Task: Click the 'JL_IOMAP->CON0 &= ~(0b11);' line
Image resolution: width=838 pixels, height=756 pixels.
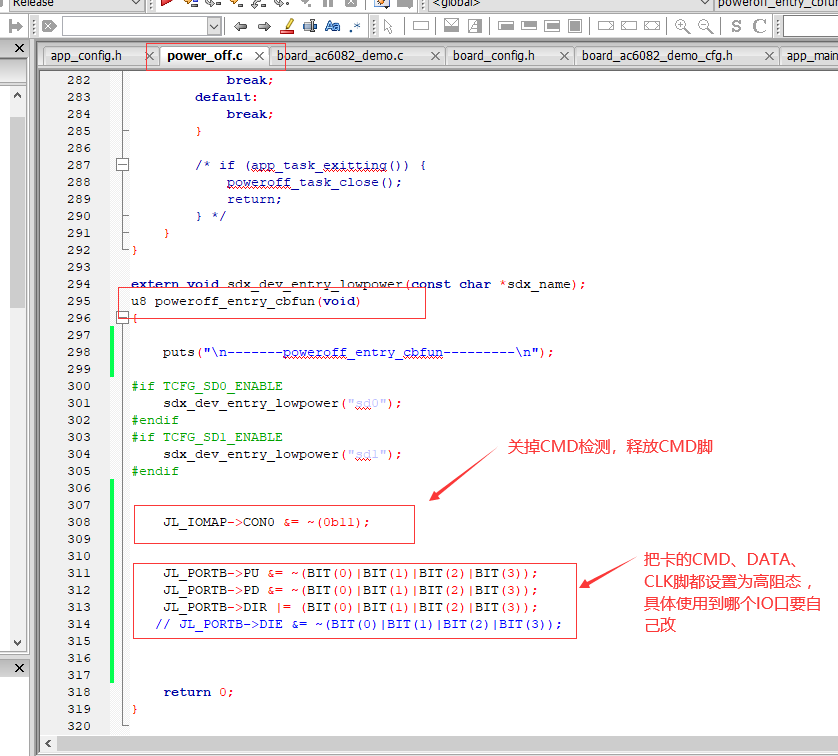Action: click(x=266, y=522)
